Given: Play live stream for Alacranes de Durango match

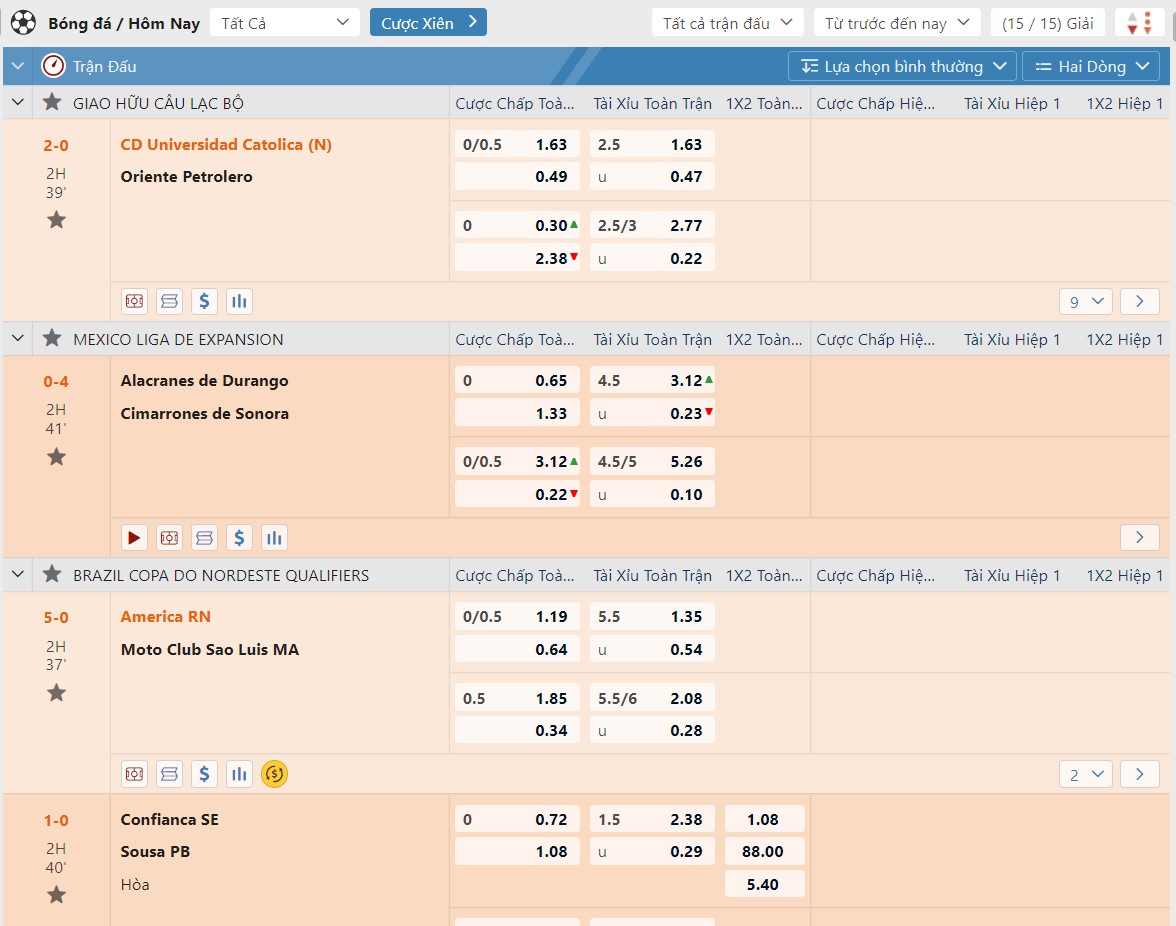Looking at the screenshot, I should tap(134, 538).
